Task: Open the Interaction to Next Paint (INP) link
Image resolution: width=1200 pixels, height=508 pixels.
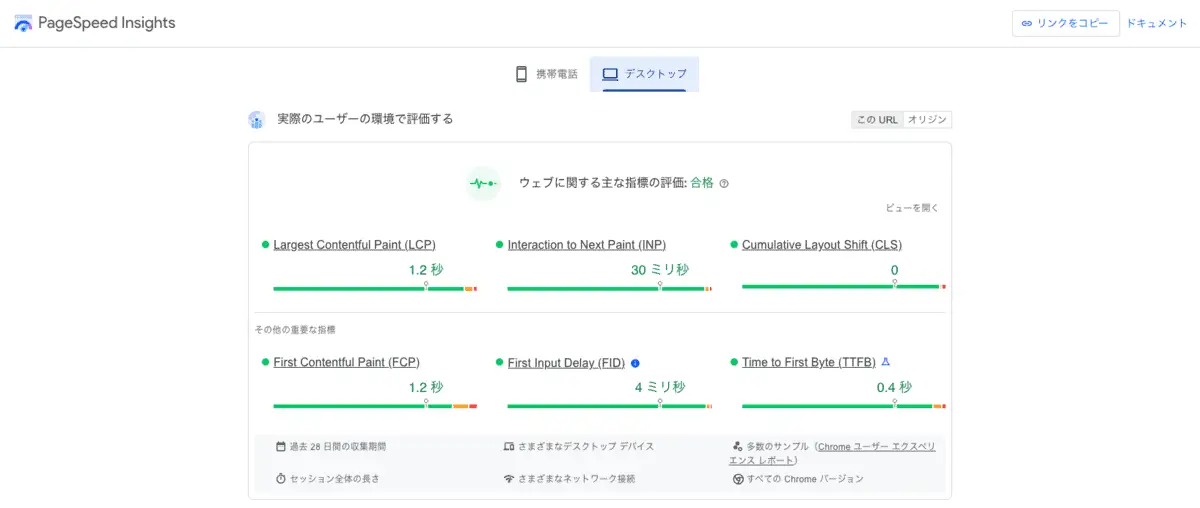Action: click(x=586, y=245)
